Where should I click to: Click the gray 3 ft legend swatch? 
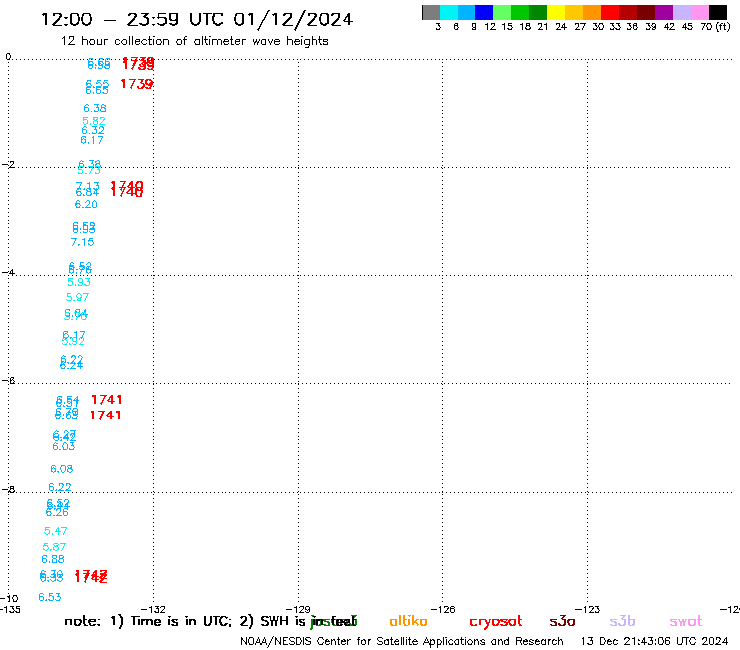pyautogui.click(x=431, y=12)
